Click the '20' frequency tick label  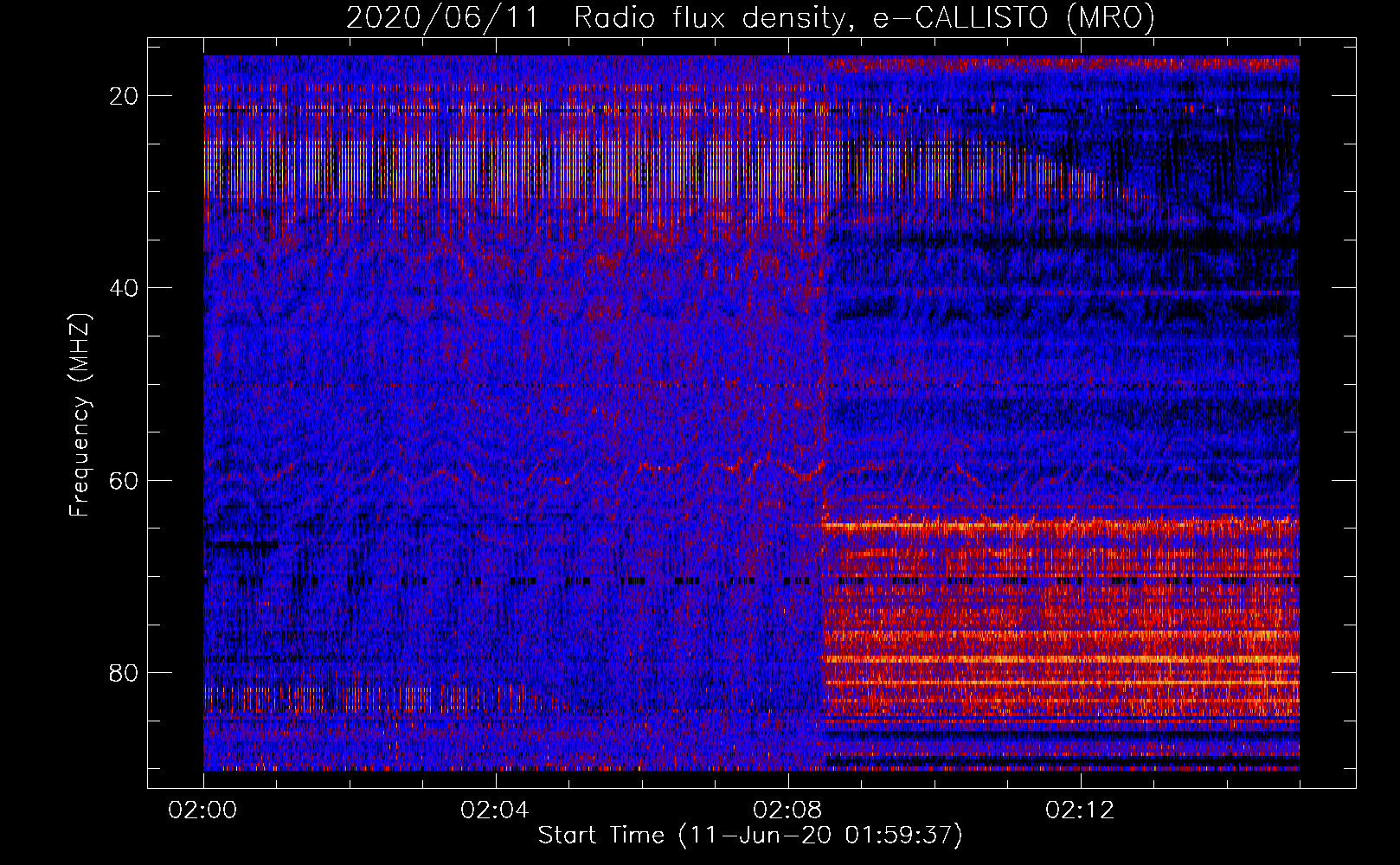pyautogui.click(x=125, y=96)
